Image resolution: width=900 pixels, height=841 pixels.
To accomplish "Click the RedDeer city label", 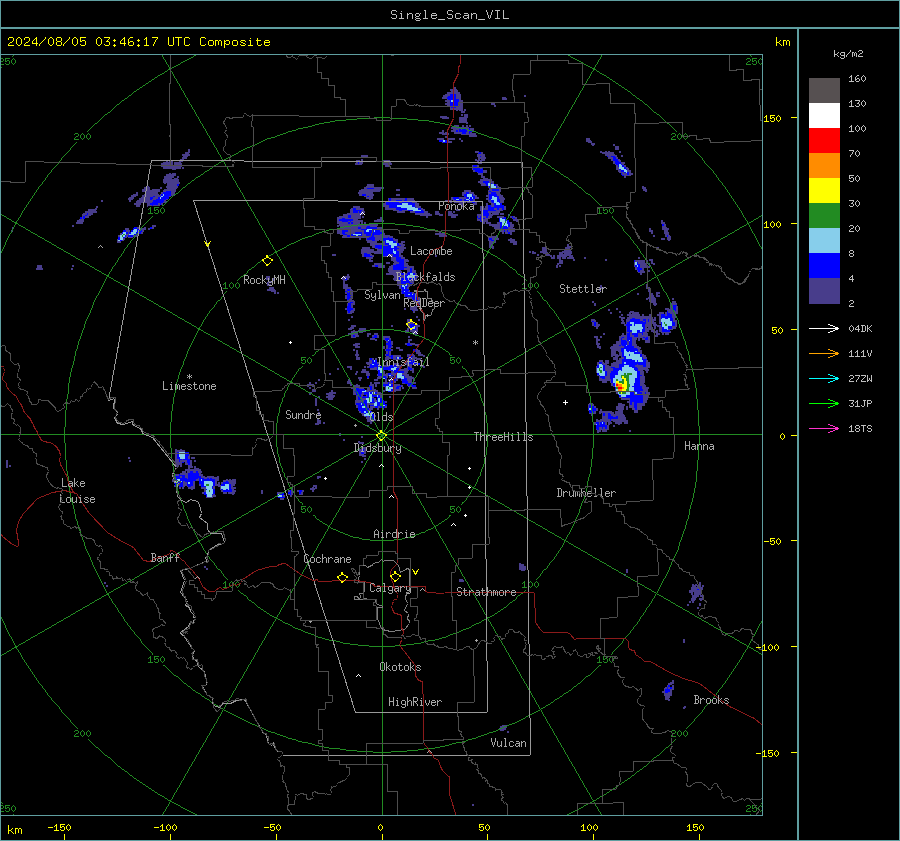I will pos(424,303).
